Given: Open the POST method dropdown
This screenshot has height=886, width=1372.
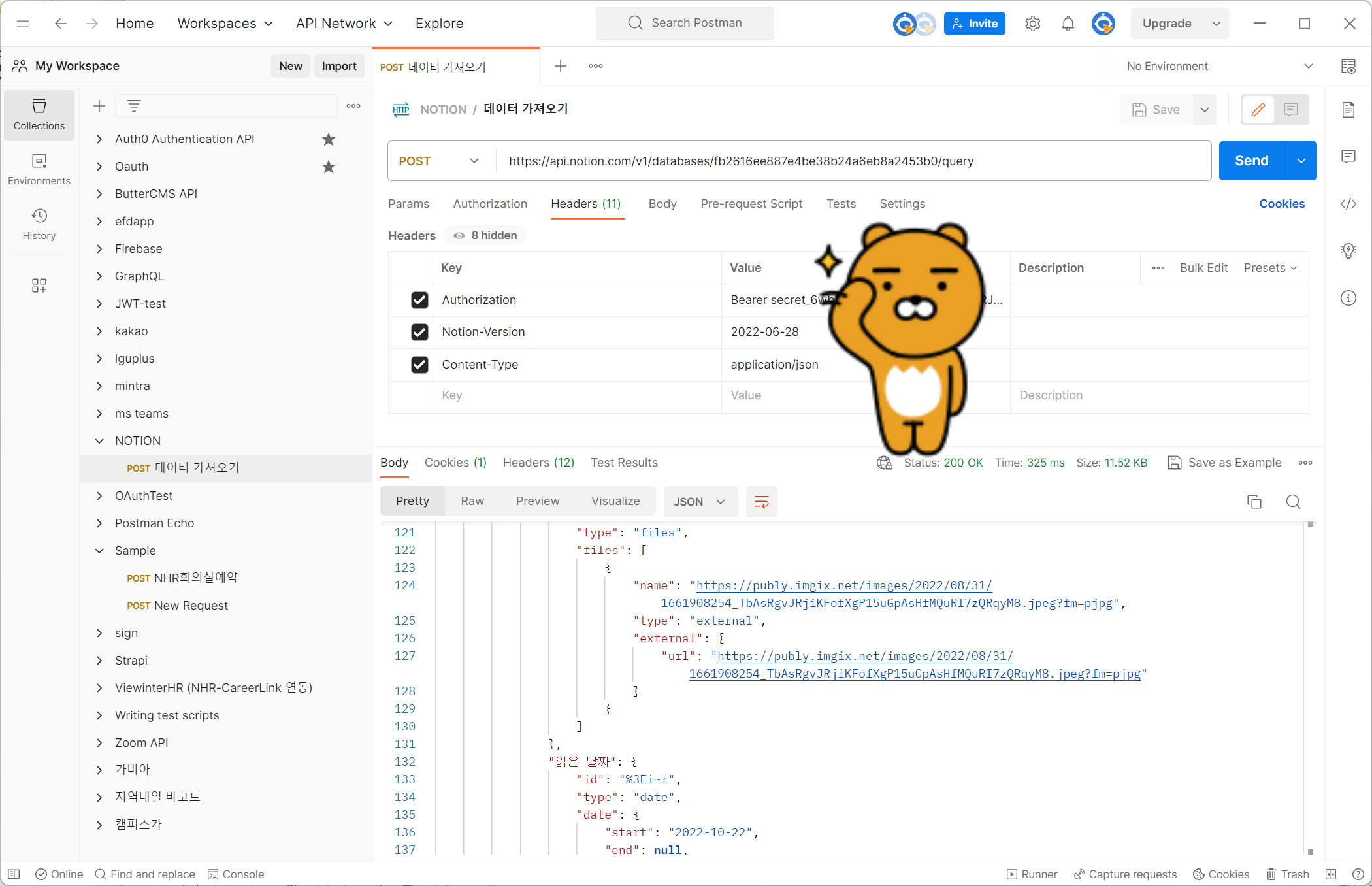Looking at the screenshot, I should pyautogui.click(x=439, y=161).
